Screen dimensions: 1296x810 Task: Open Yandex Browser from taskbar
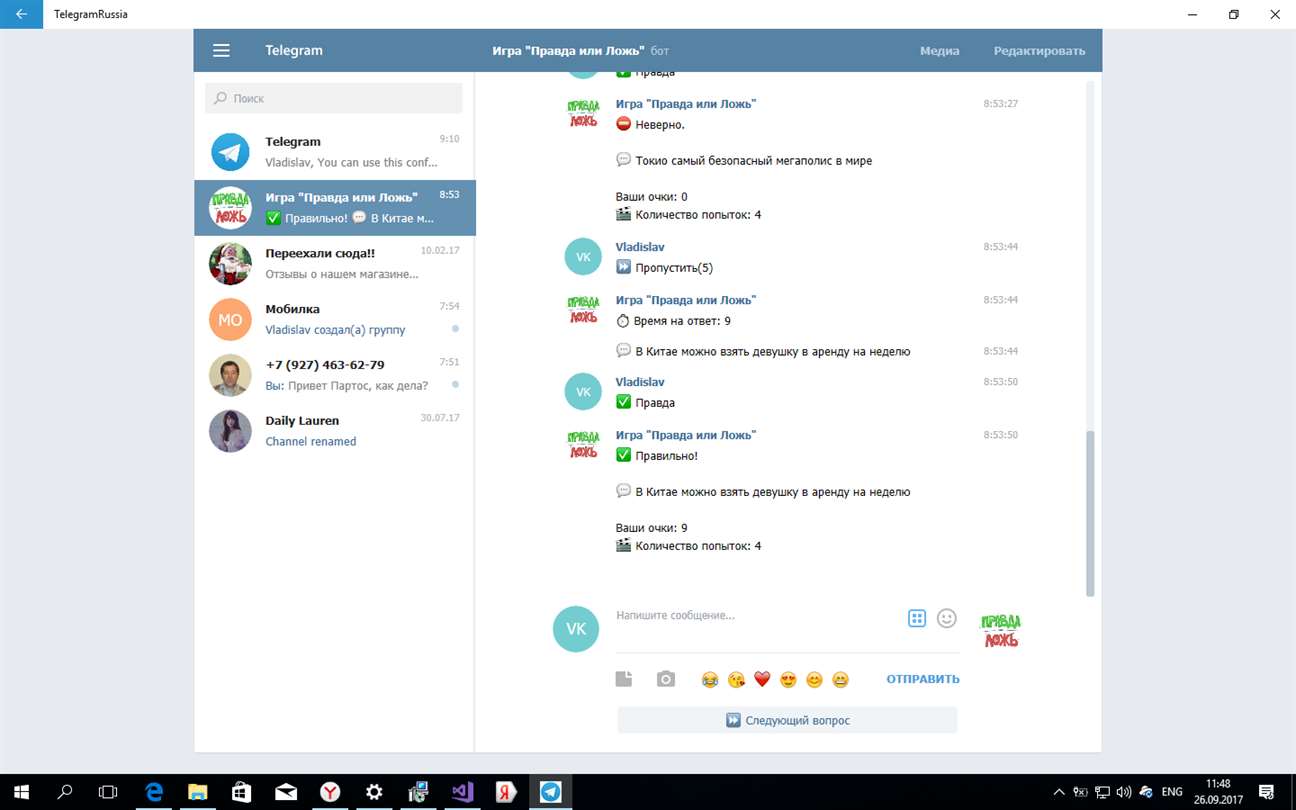coord(330,792)
